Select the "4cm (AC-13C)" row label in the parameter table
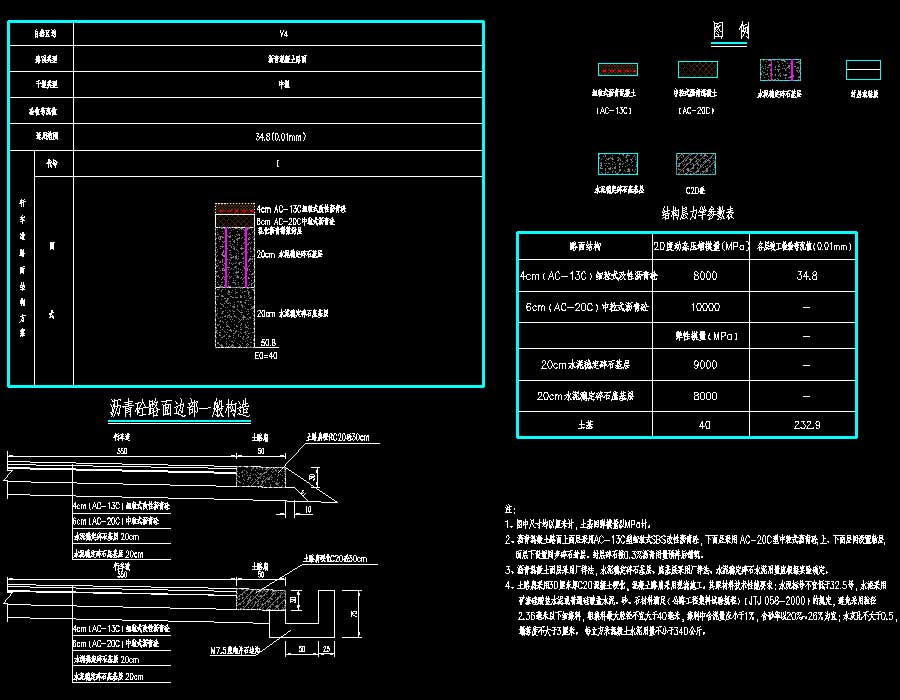Viewport: 900px width, 700px height. coord(588,276)
